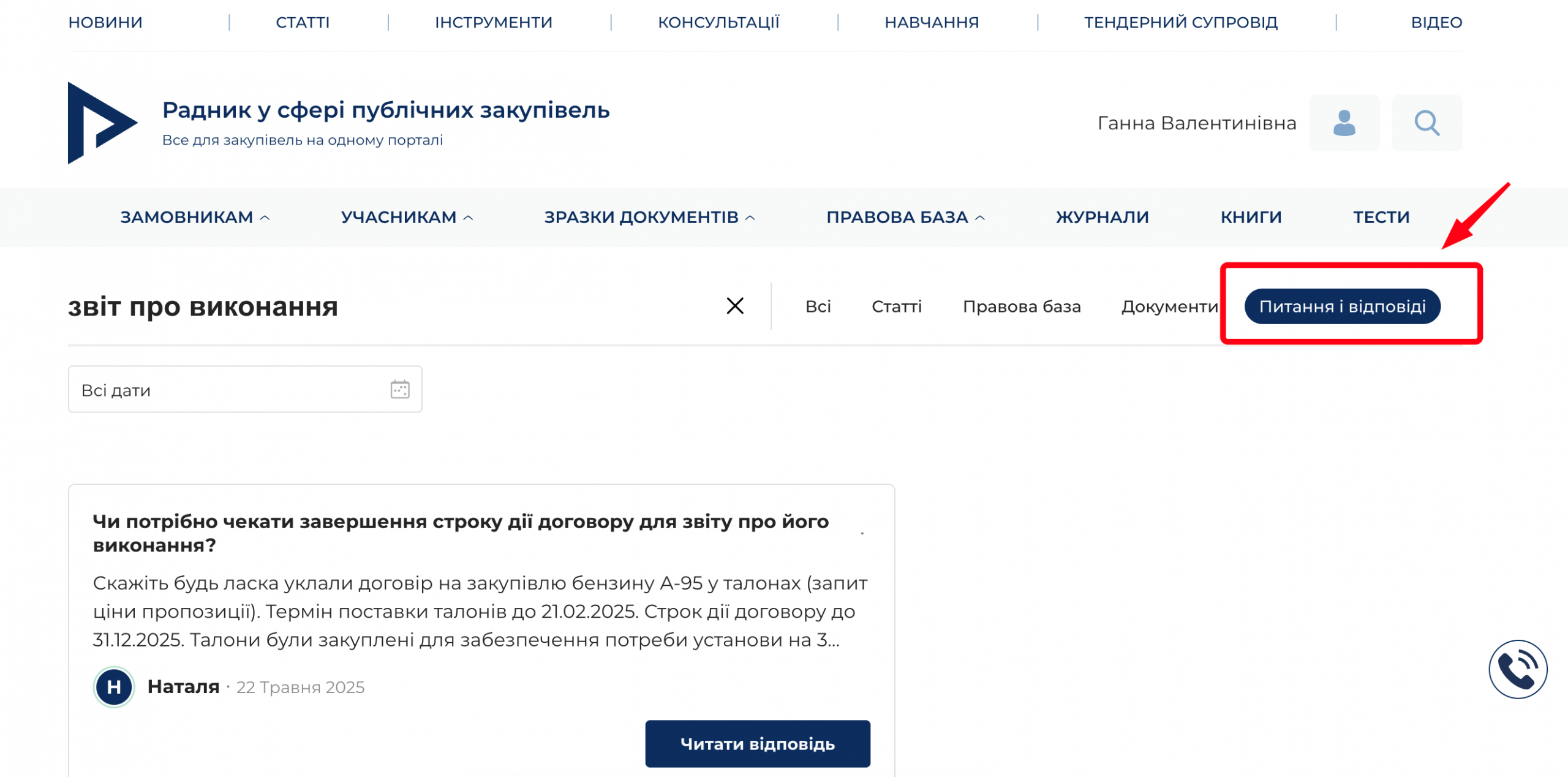Click the calendar icon in date field
Image resolution: width=1568 pixels, height=777 pixels.
[400, 389]
